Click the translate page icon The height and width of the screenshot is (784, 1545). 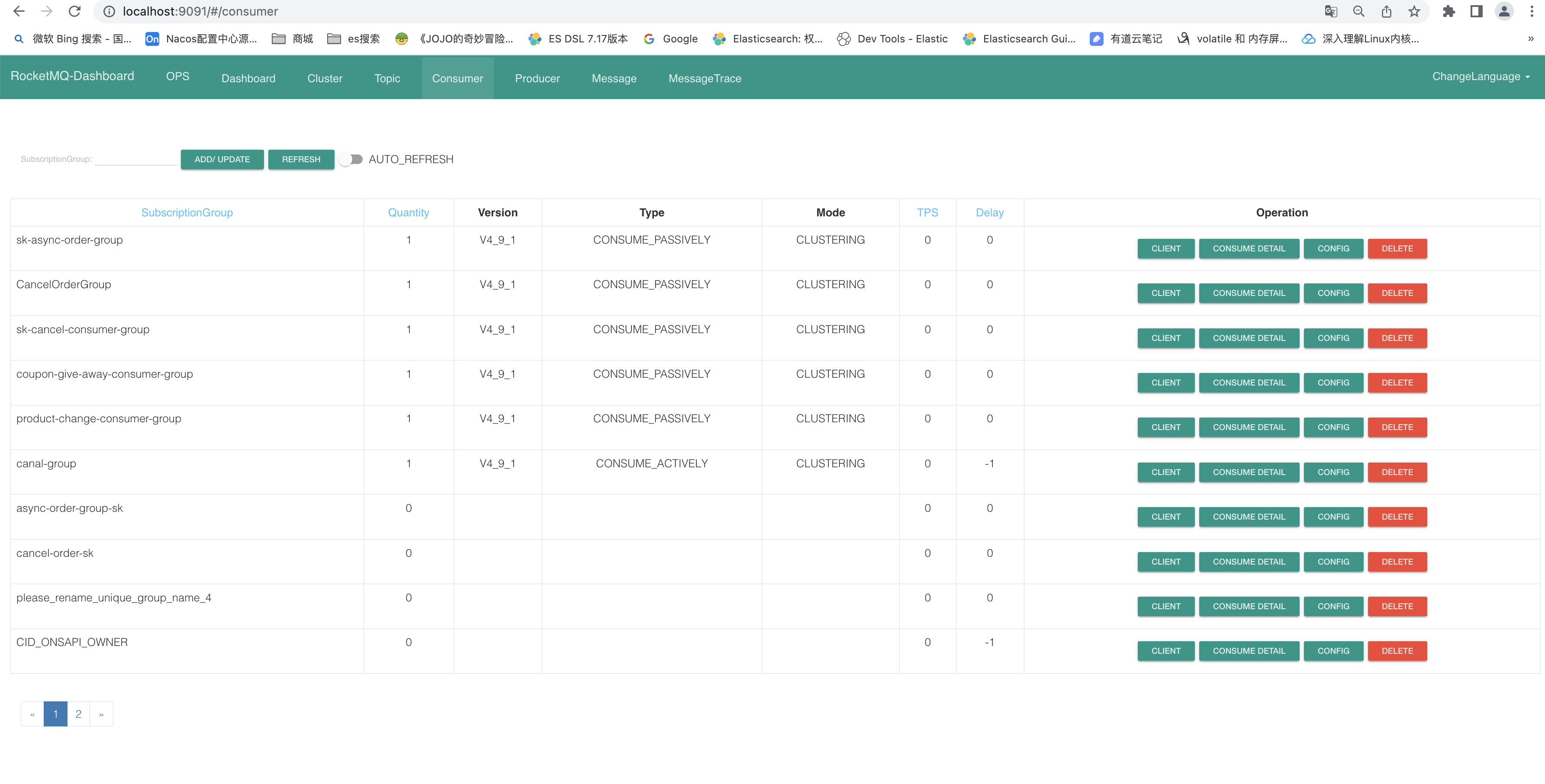tap(1330, 11)
